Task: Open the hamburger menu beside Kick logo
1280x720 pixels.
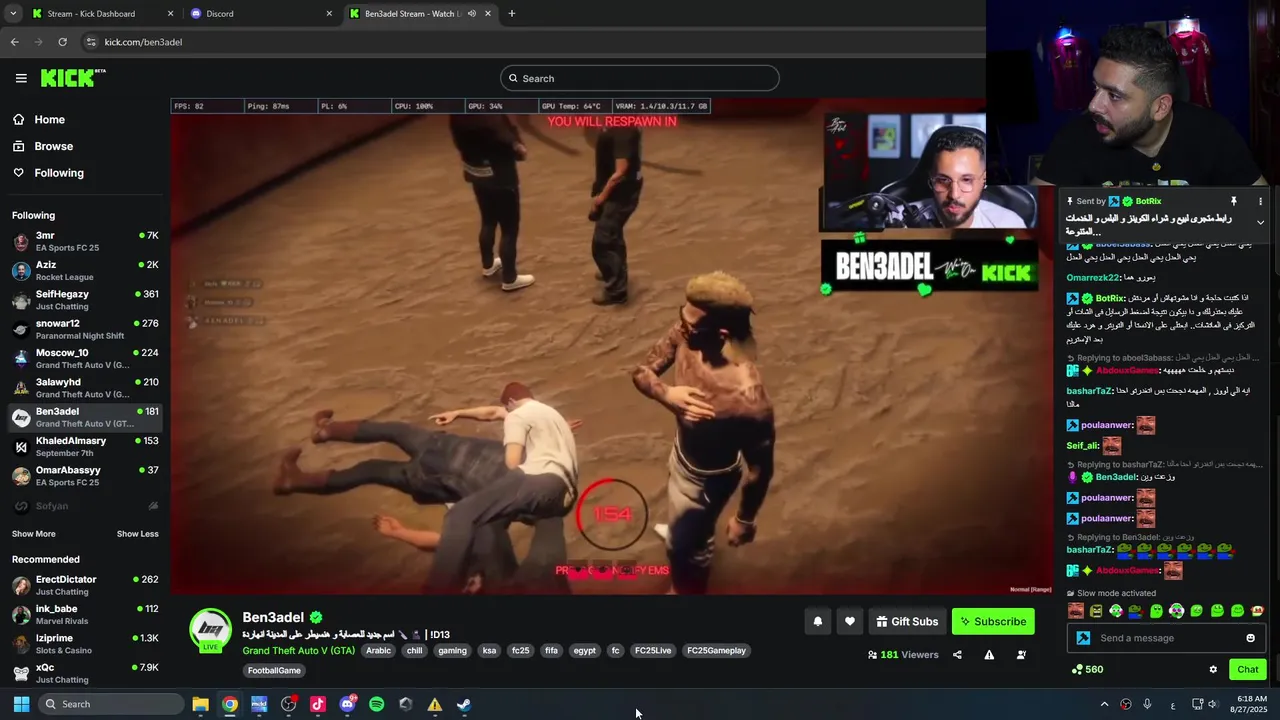Action: pyautogui.click(x=21, y=78)
